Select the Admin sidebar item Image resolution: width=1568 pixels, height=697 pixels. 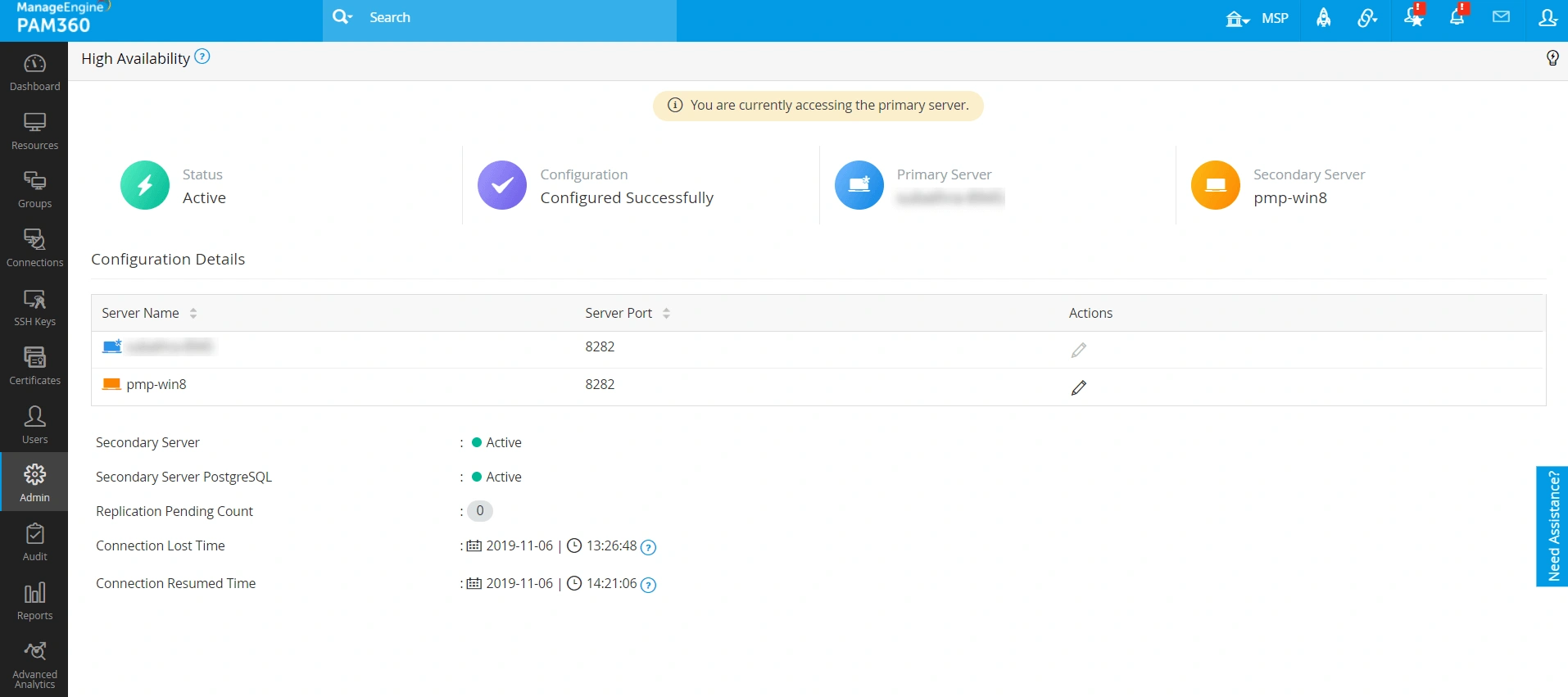pyautogui.click(x=34, y=483)
